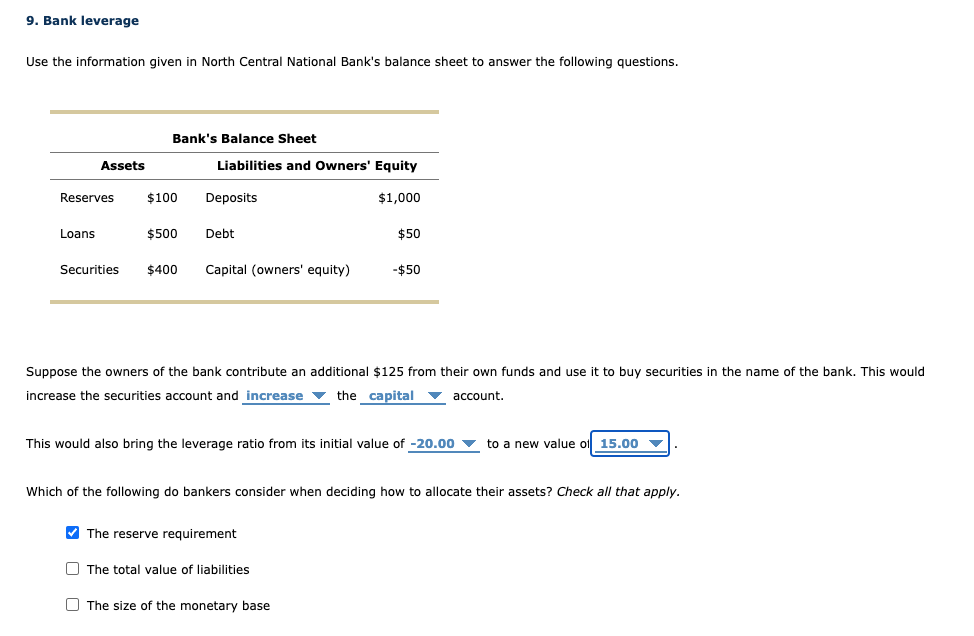Click the Deposits $1,000 table entry
This screenshot has width=974, height=636.
pos(300,197)
